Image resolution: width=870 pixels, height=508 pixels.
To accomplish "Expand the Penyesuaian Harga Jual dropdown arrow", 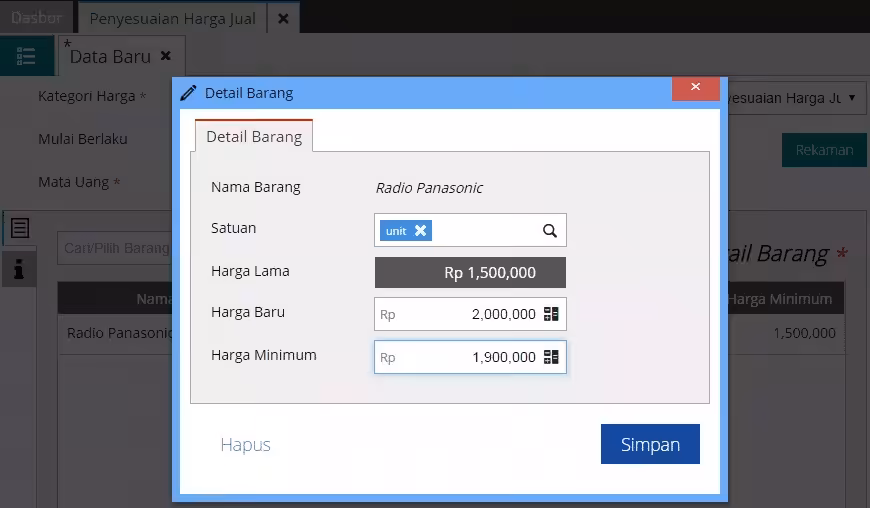I will click(x=852, y=98).
